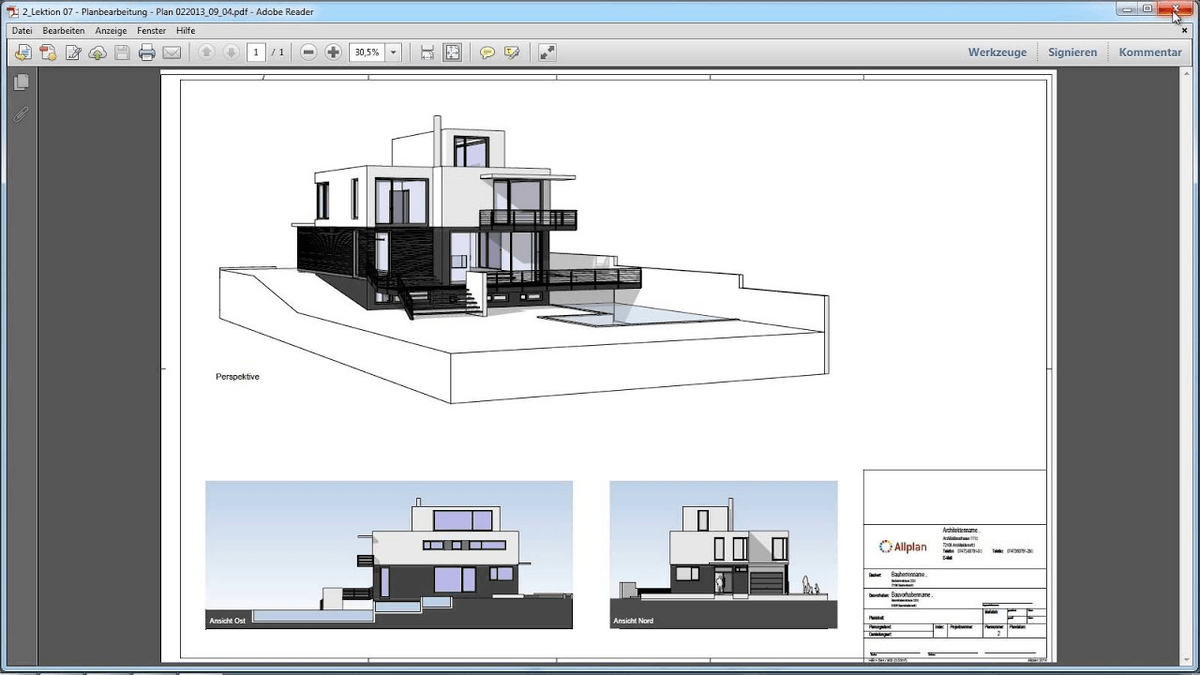Open the Fenster menu
Viewport: 1200px width, 675px height.
point(152,31)
